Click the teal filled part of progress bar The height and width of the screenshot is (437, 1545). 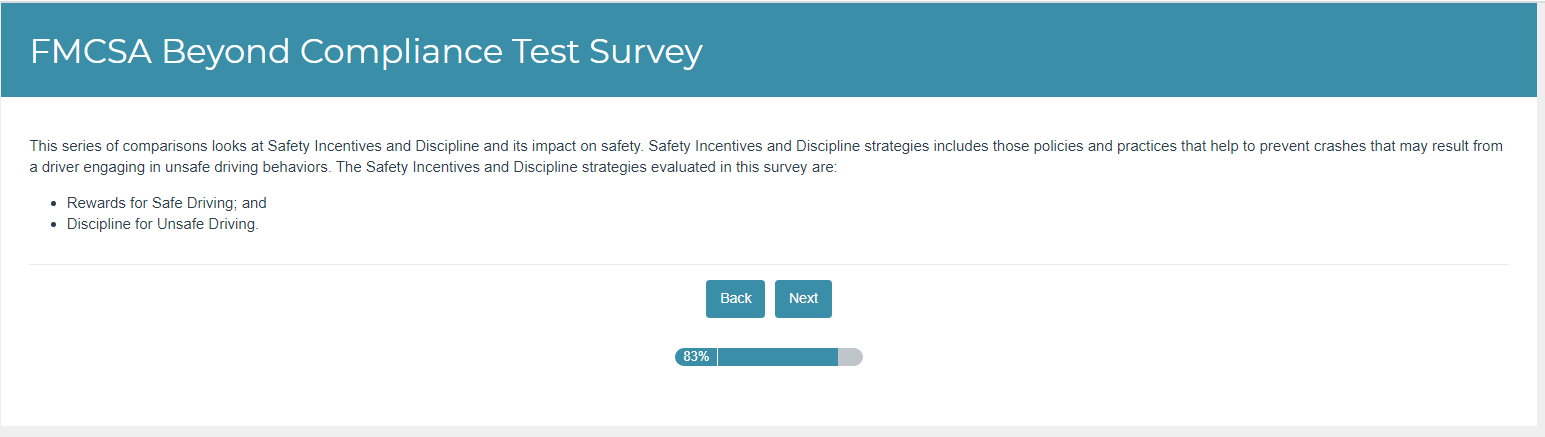click(777, 357)
